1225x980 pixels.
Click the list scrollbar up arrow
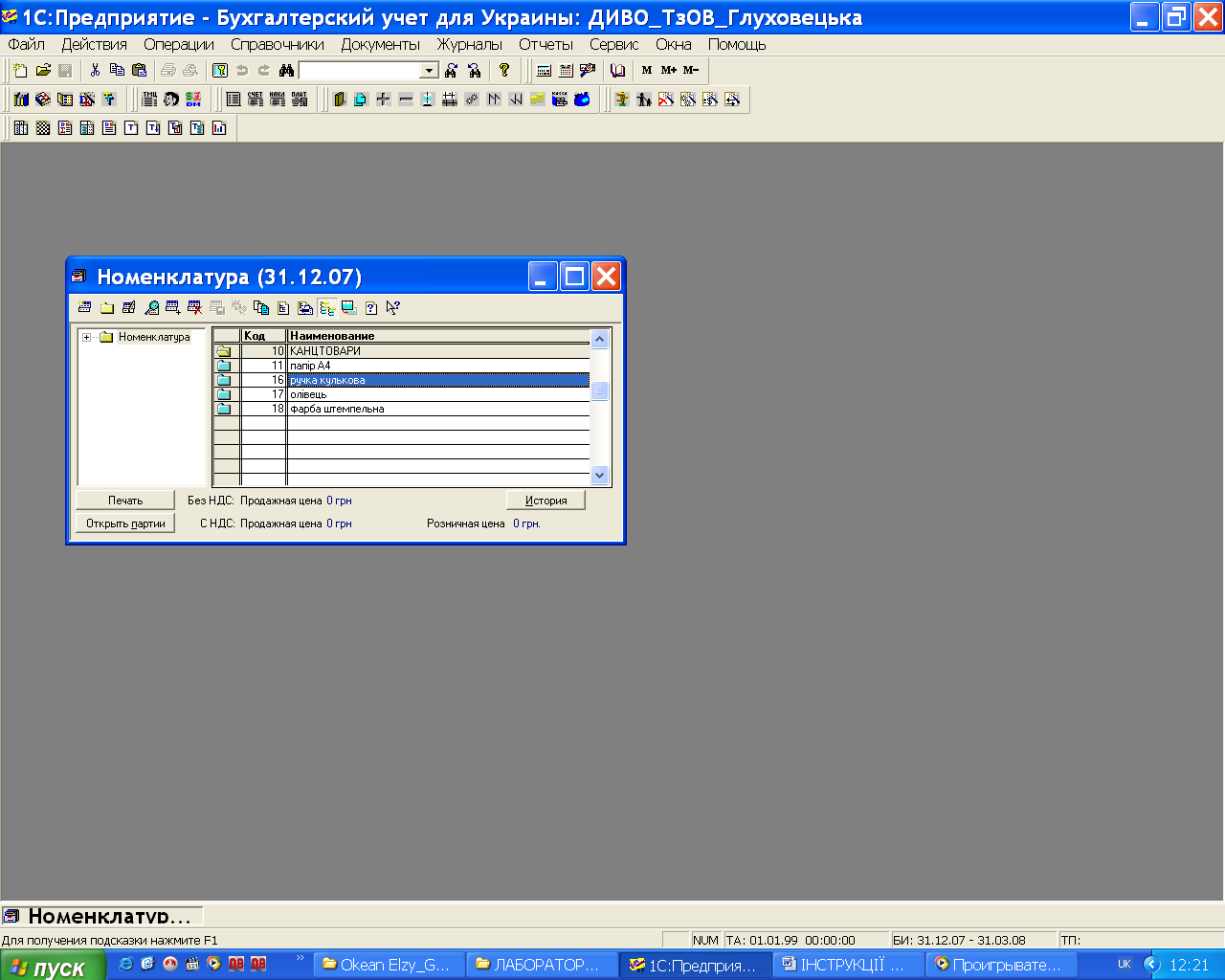(x=600, y=339)
